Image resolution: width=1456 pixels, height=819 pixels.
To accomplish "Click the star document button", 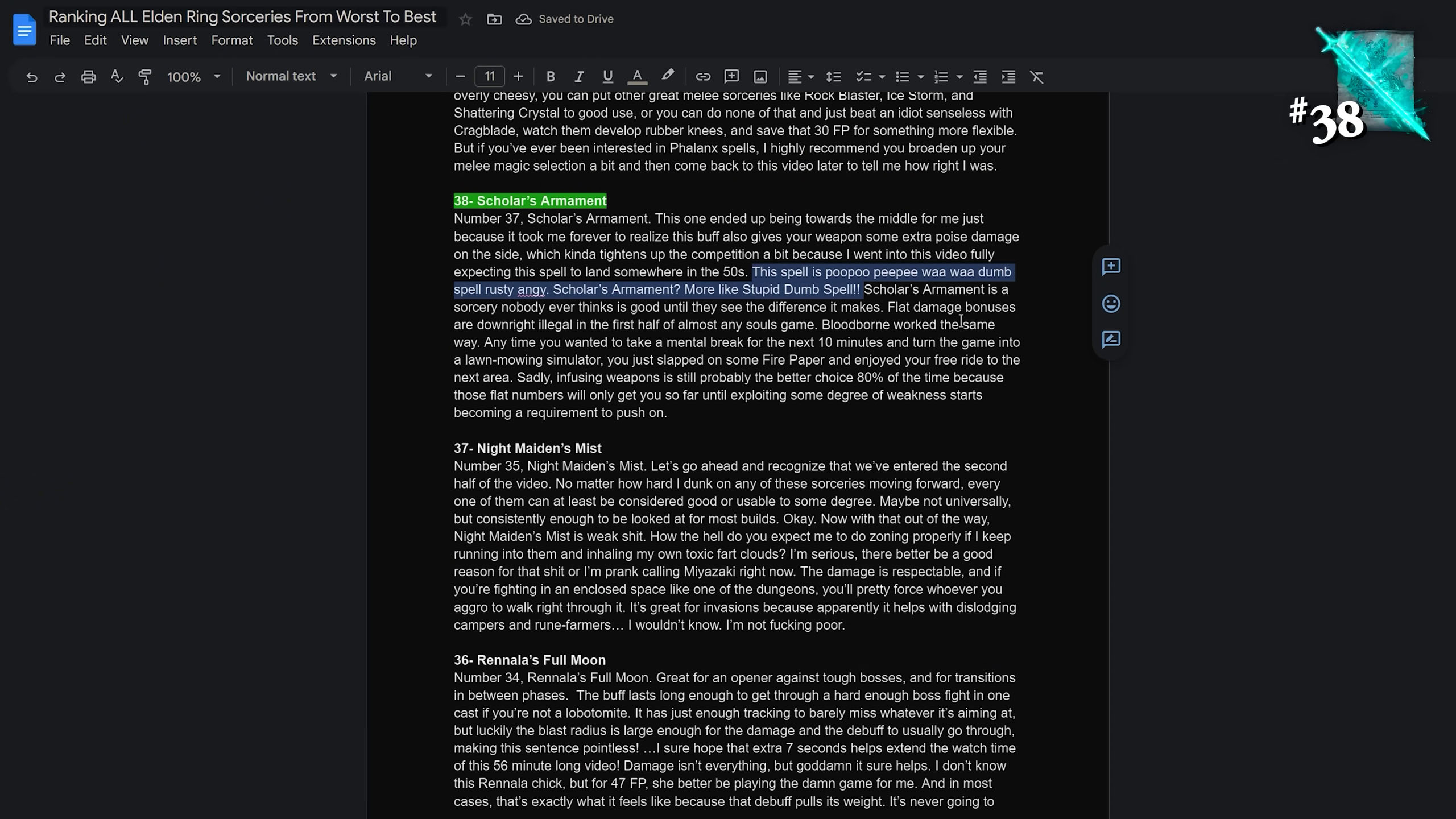I will click(465, 19).
